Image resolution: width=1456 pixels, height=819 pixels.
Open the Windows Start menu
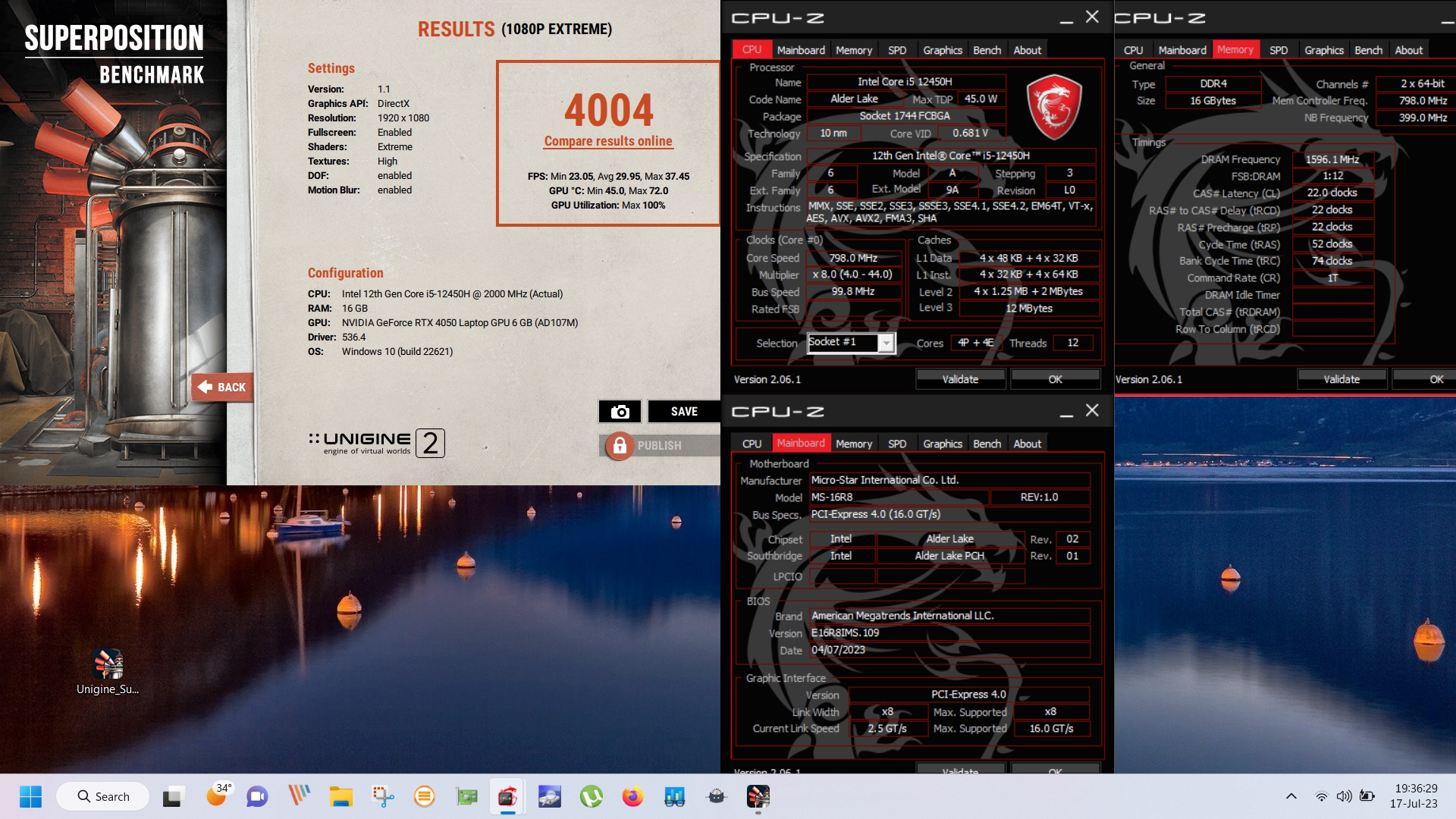click(30, 796)
